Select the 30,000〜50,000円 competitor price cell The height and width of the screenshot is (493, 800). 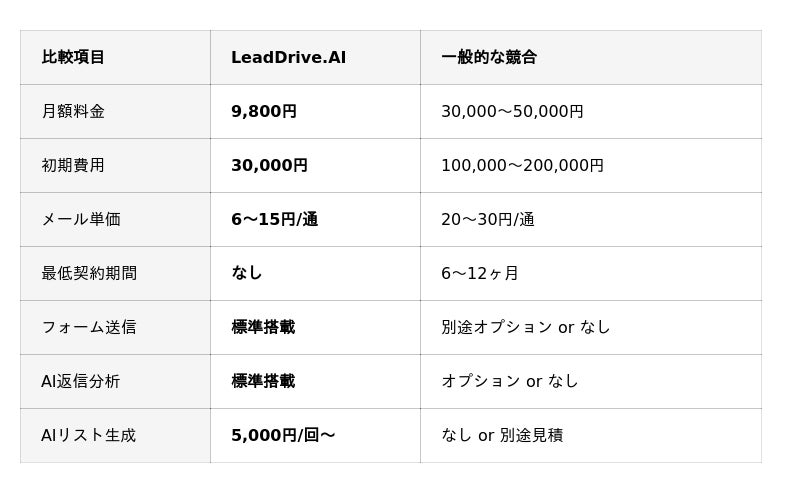(x=512, y=111)
